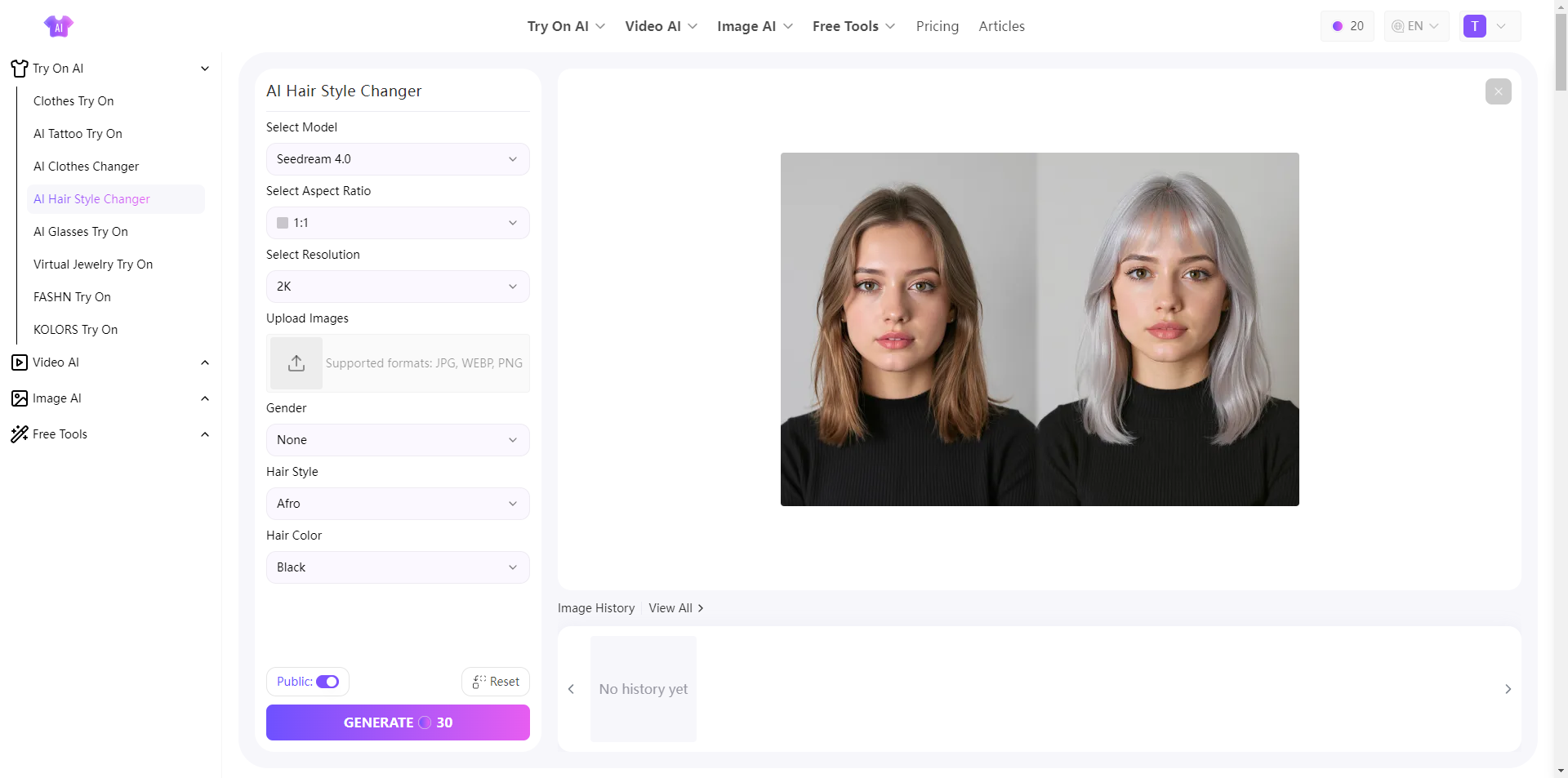1568x778 pixels.
Task: Open View All image history
Action: [670, 607]
